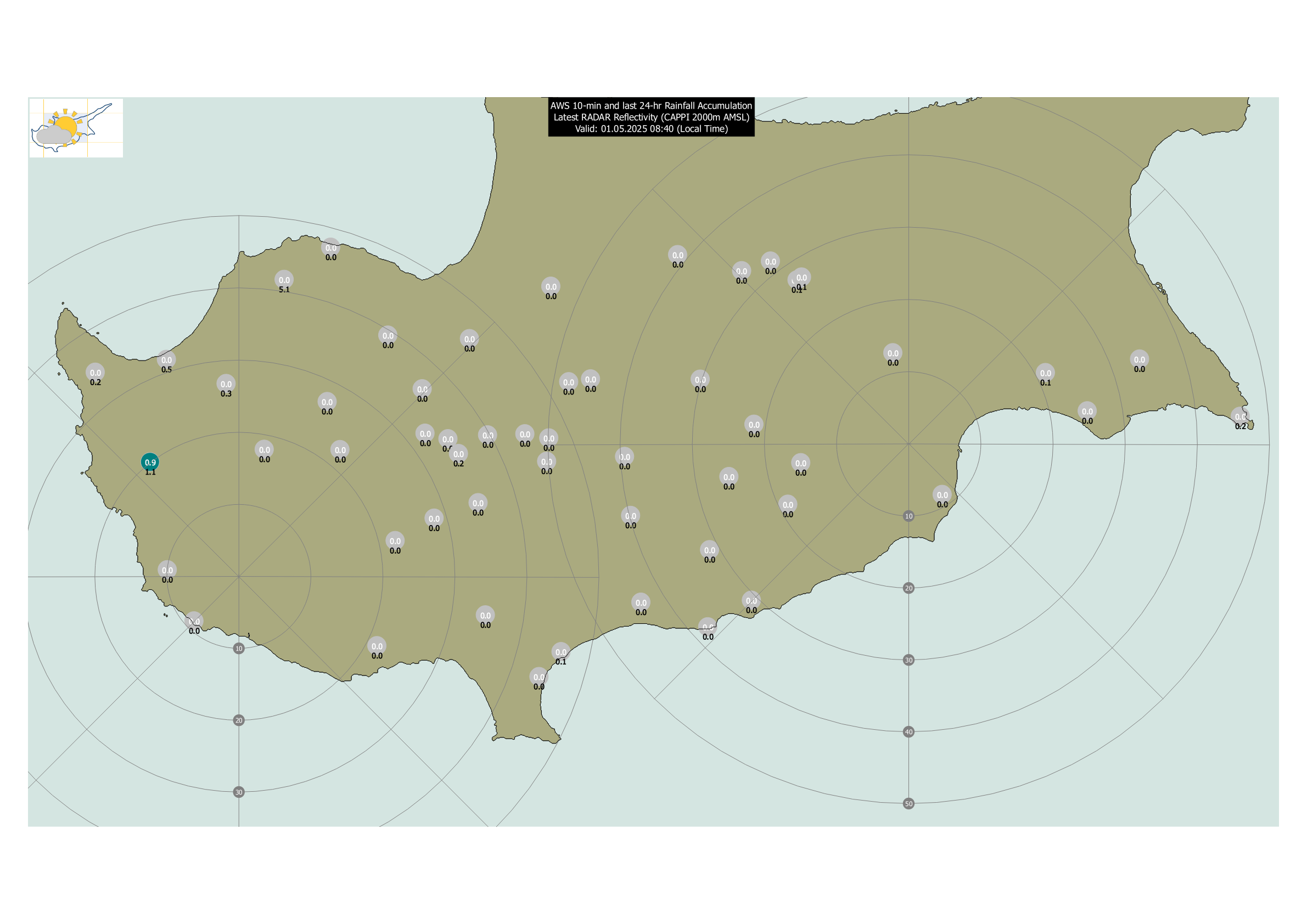Select the 0.2 station marker on the far western peninsula
Viewport: 1307px width, 924px height.
95,373
